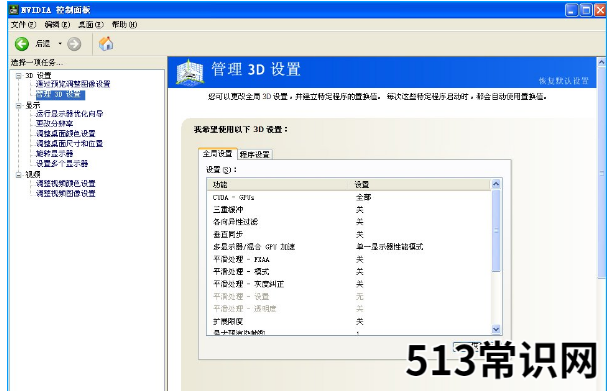Select the 各向异性过滤 setting row
The width and height of the screenshot is (607, 391).
[349, 222]
